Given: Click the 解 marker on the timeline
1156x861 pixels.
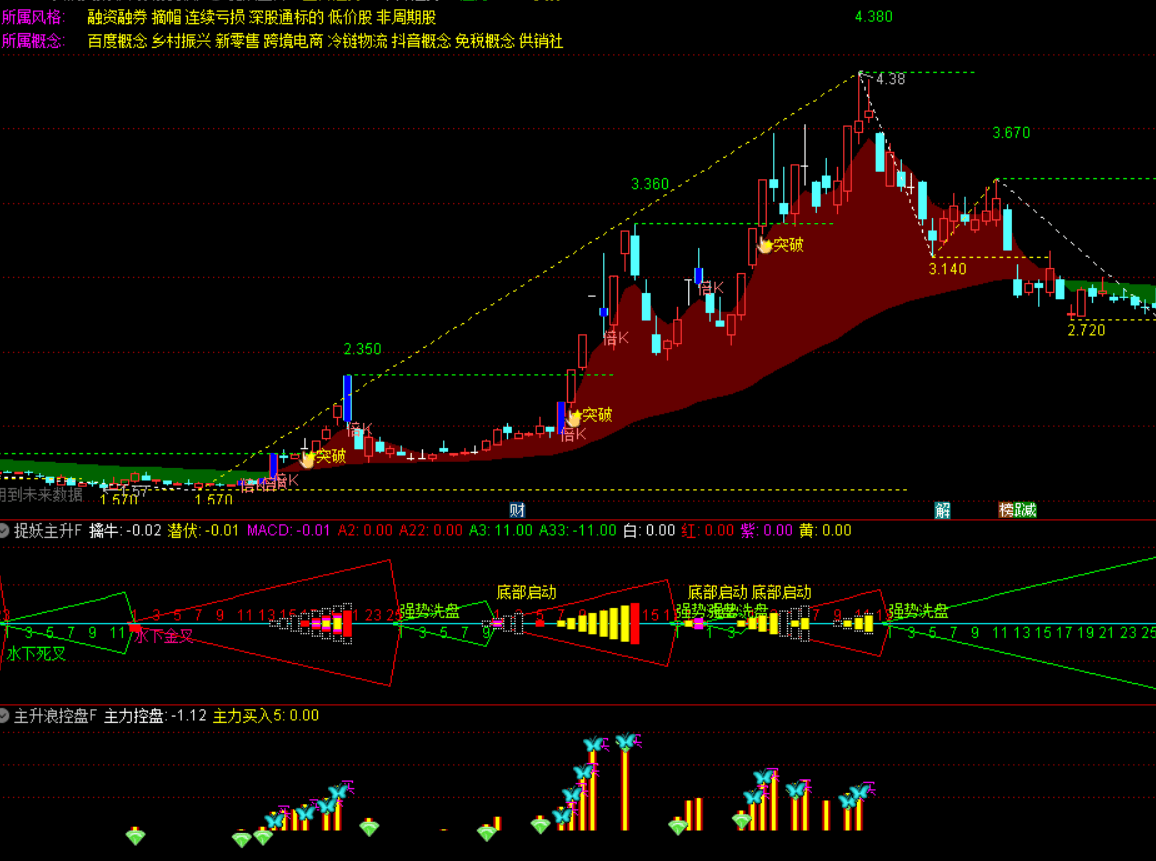Looking at the screenshot, I should click(x=942, y=510).
